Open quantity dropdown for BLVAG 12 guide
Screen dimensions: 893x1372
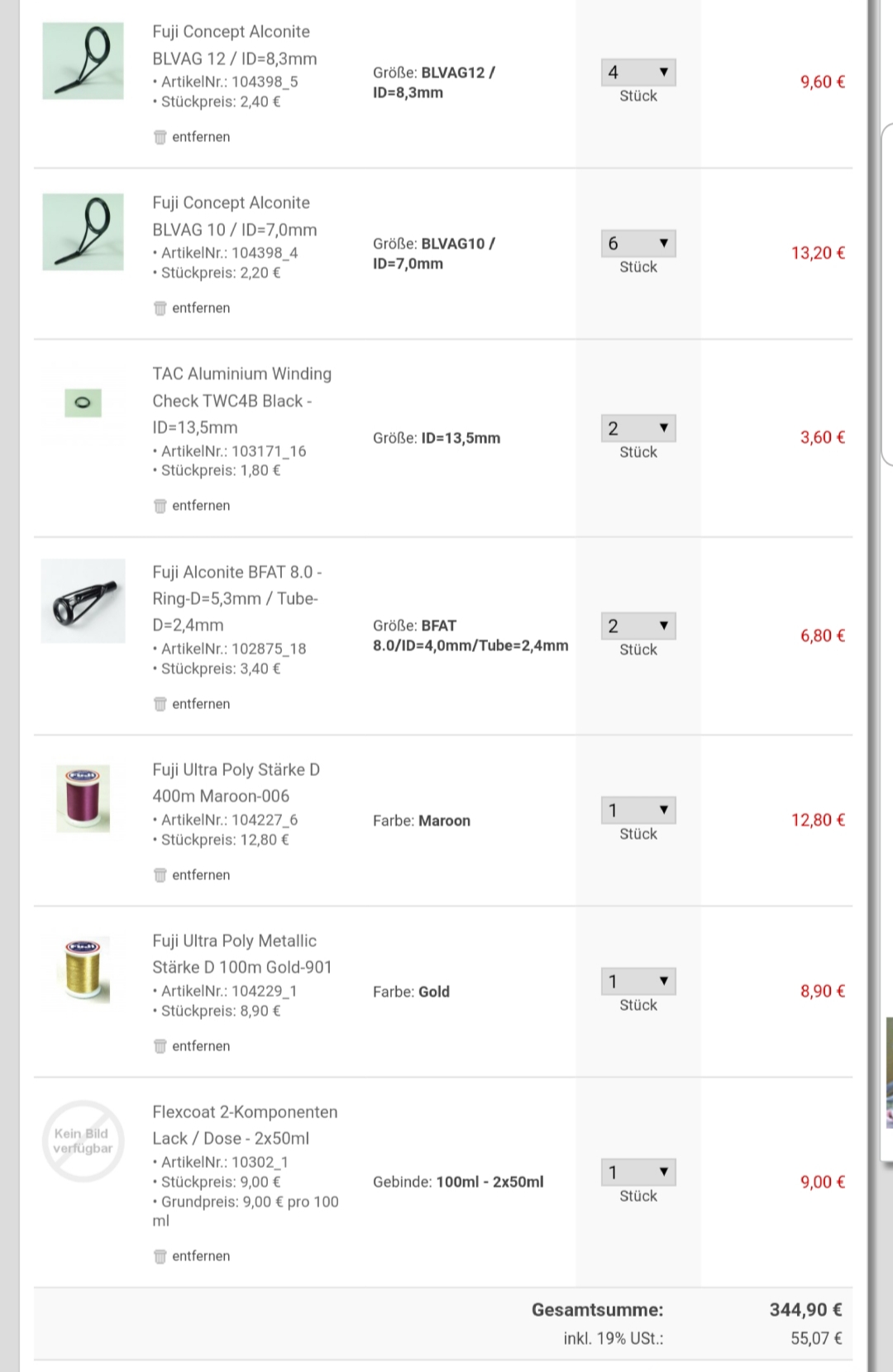[x=638, y=73]
